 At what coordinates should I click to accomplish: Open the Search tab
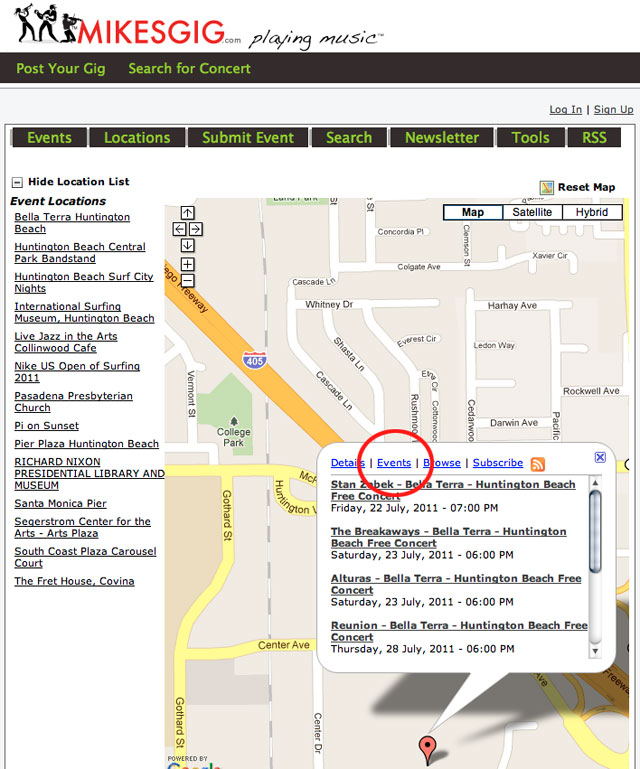[x=349, y=138]
